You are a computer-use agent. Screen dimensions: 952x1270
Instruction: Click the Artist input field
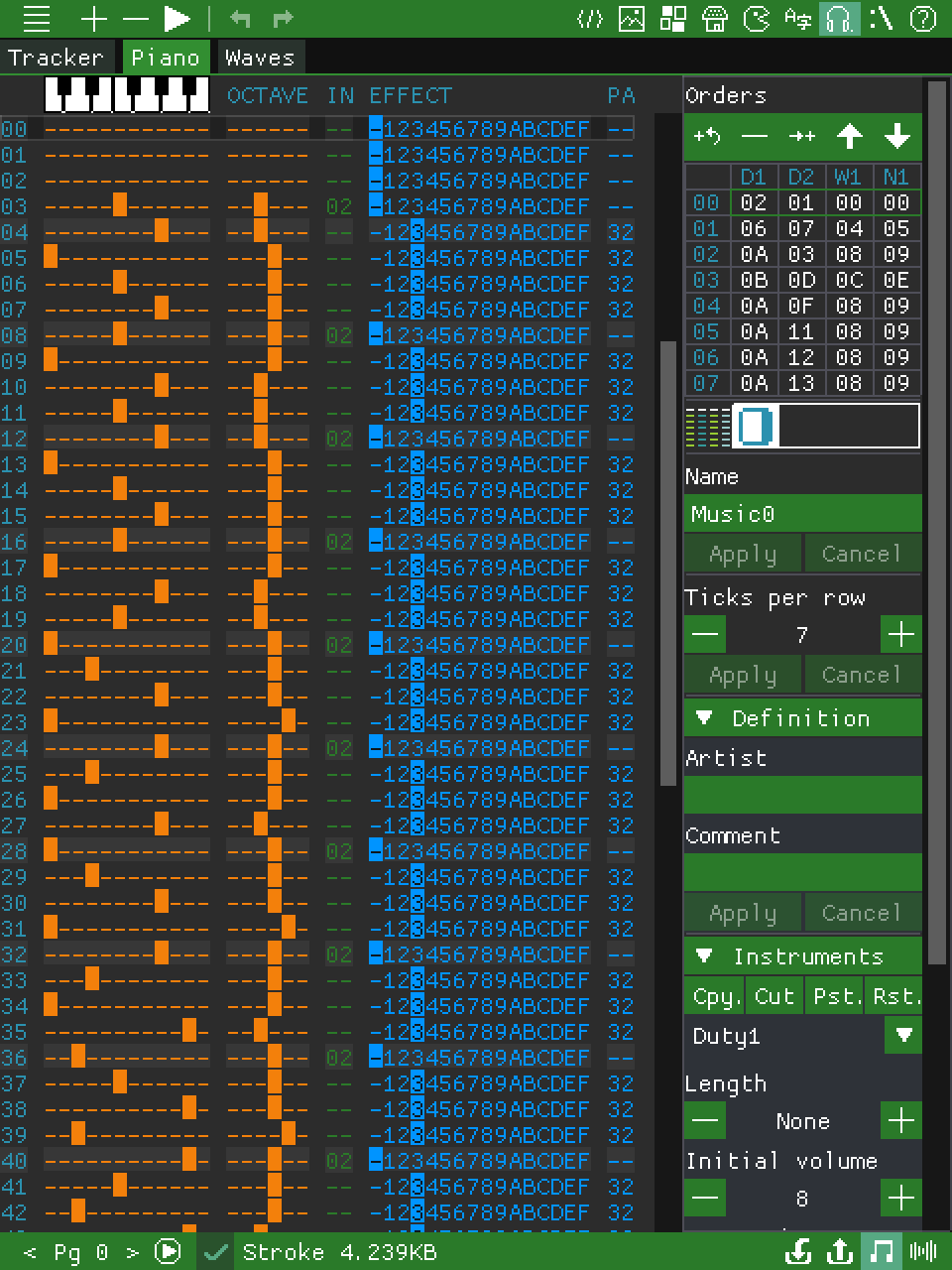pos(802,794)
